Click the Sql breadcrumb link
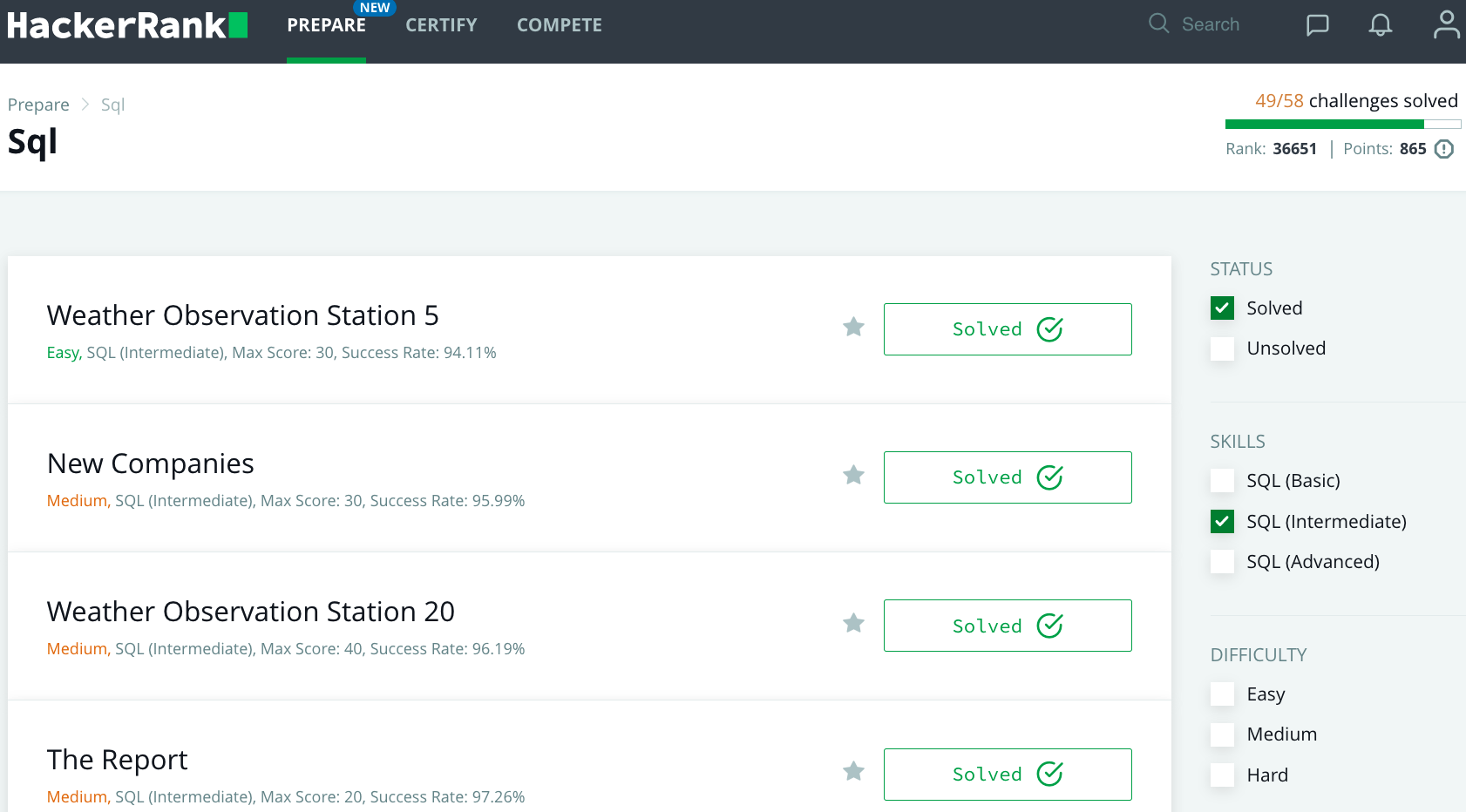Image resolution: width=1466 pixels, height=812 pixels. (112, 105)
